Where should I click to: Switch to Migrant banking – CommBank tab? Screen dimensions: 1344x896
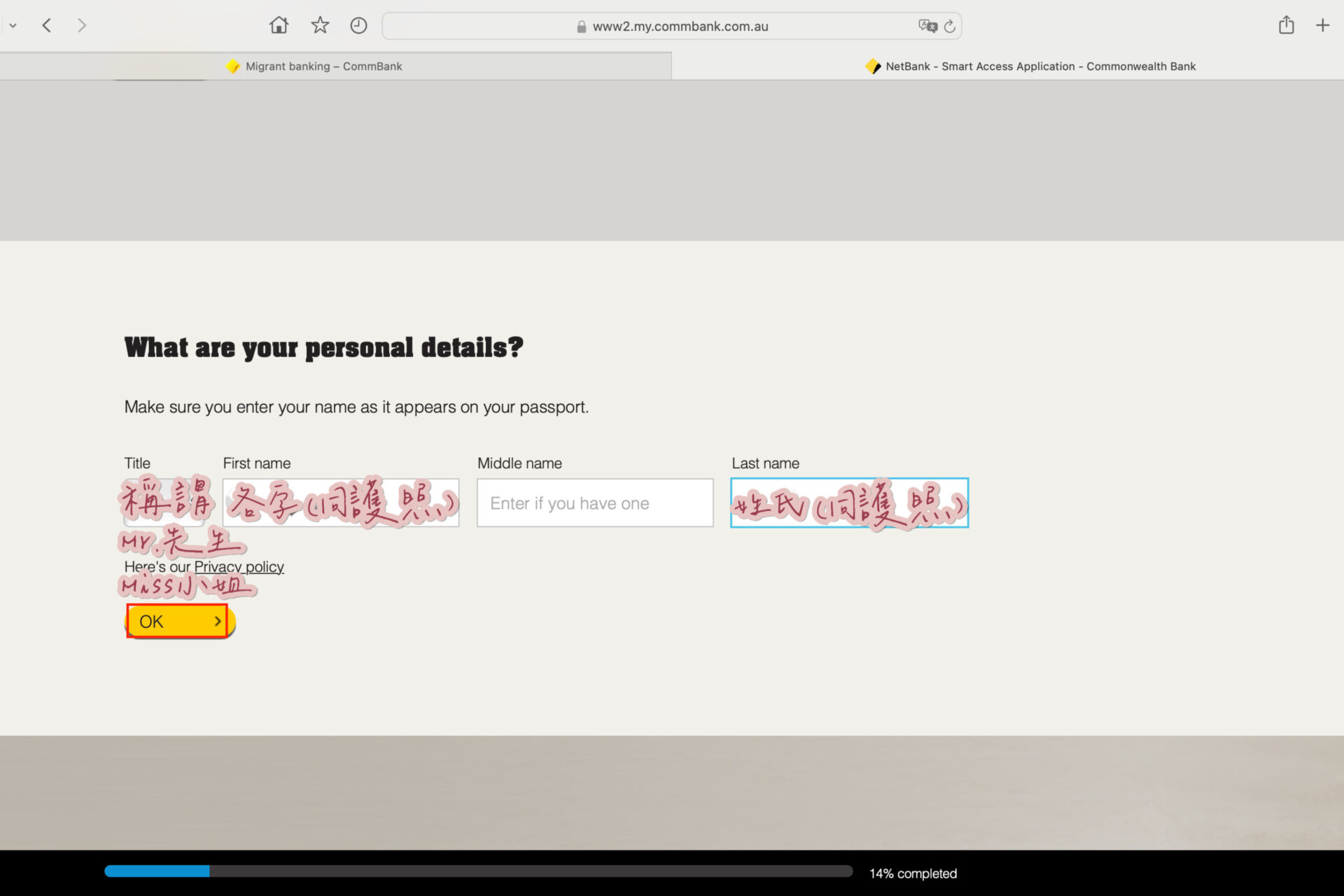coord(323,66)
